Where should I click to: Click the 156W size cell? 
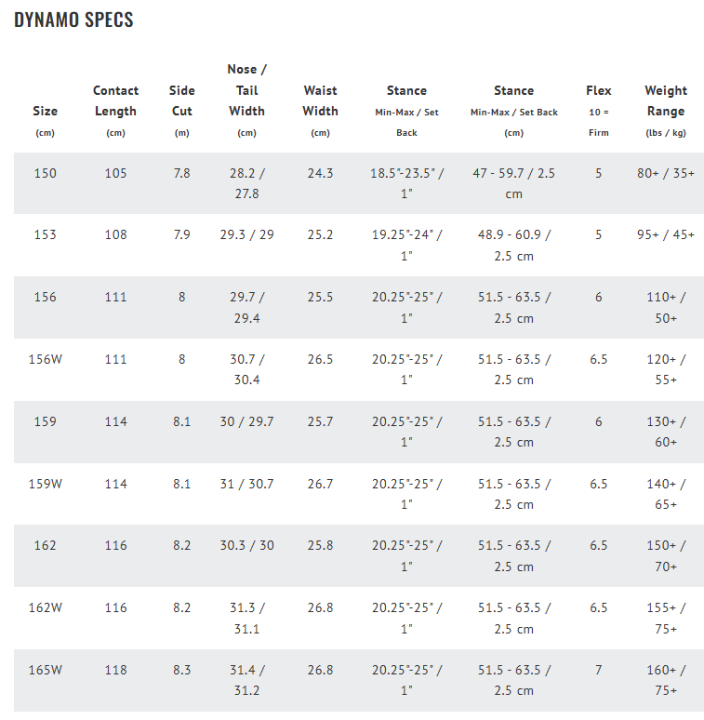[x=45, y=359]
